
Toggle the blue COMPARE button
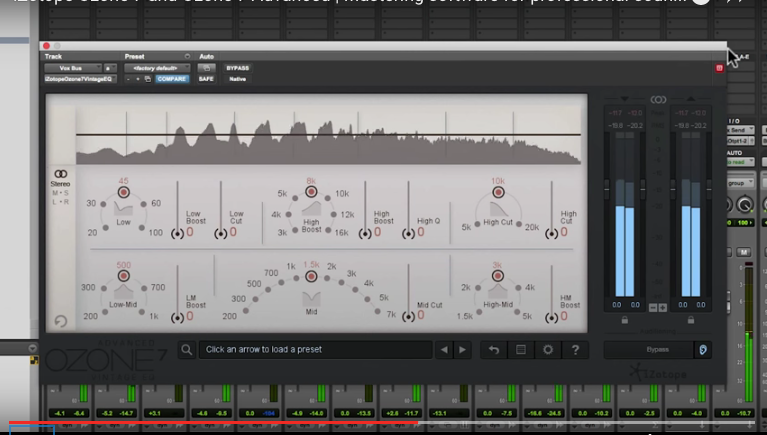click(x=171, y=79)
